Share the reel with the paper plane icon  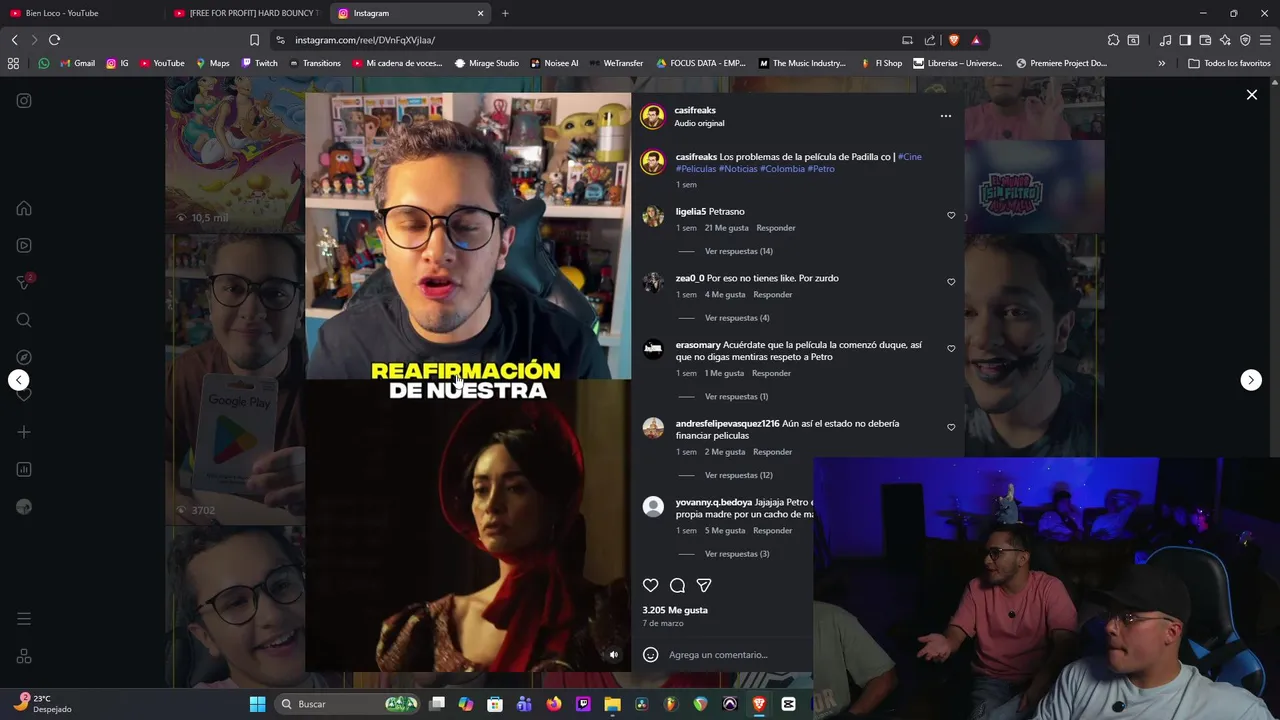point(704,585)
